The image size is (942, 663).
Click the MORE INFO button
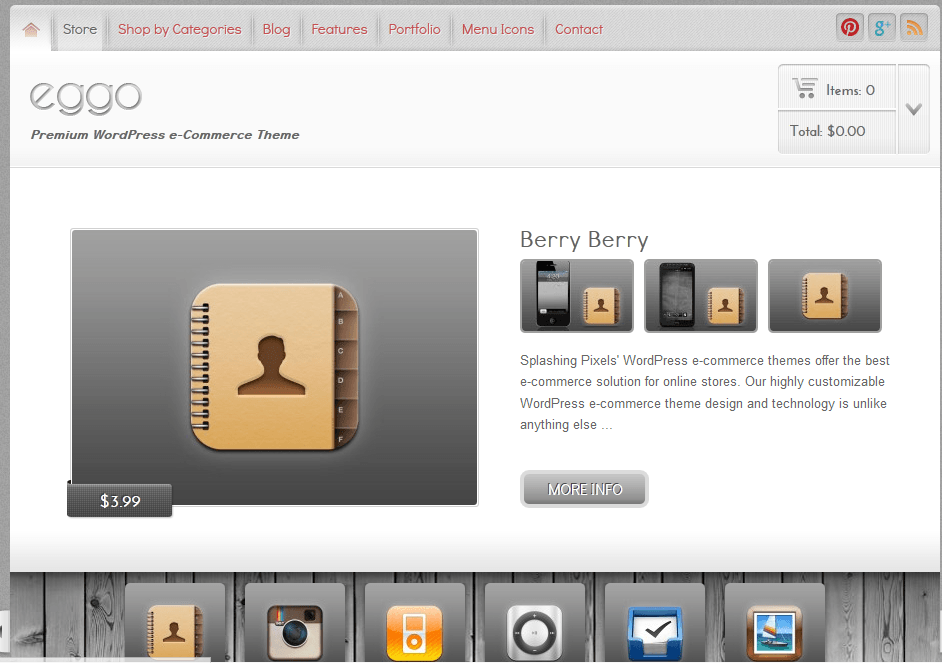[585, 489]
